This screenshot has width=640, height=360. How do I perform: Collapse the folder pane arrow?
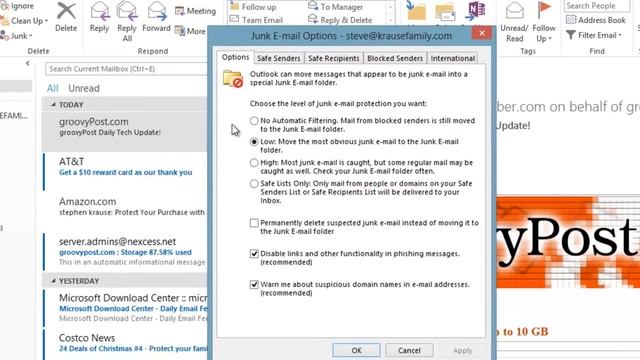(28, 63)
